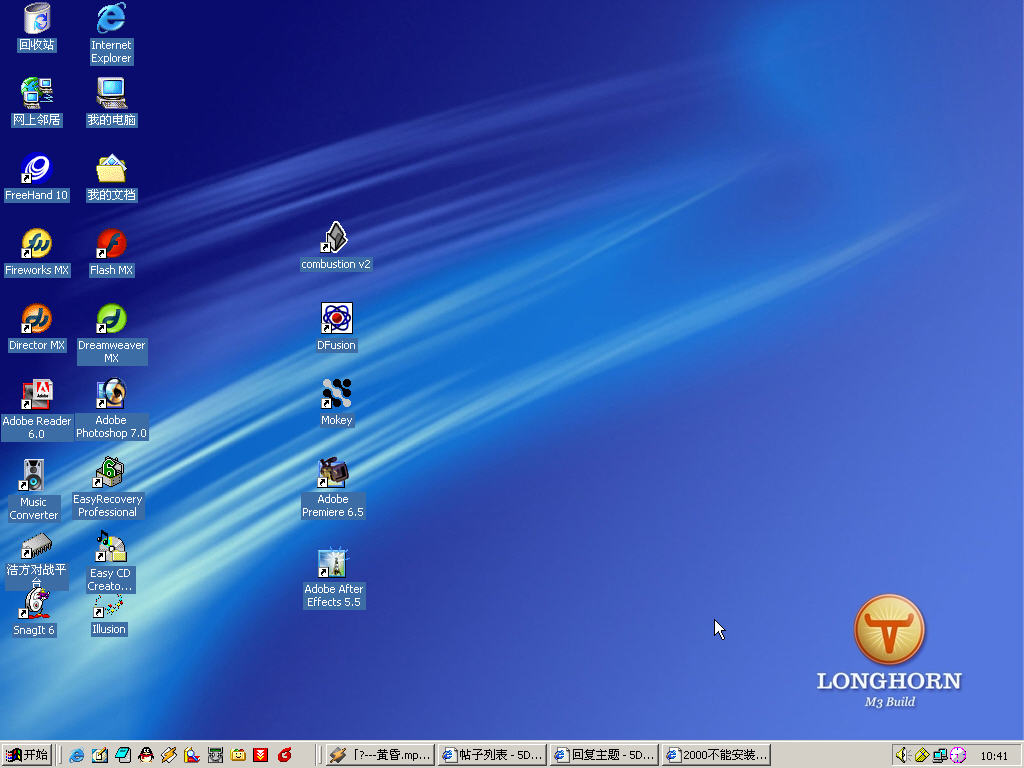The image size is (1024, 768).
Task: Click the yellow diamond tray icon
Action: 921,756
